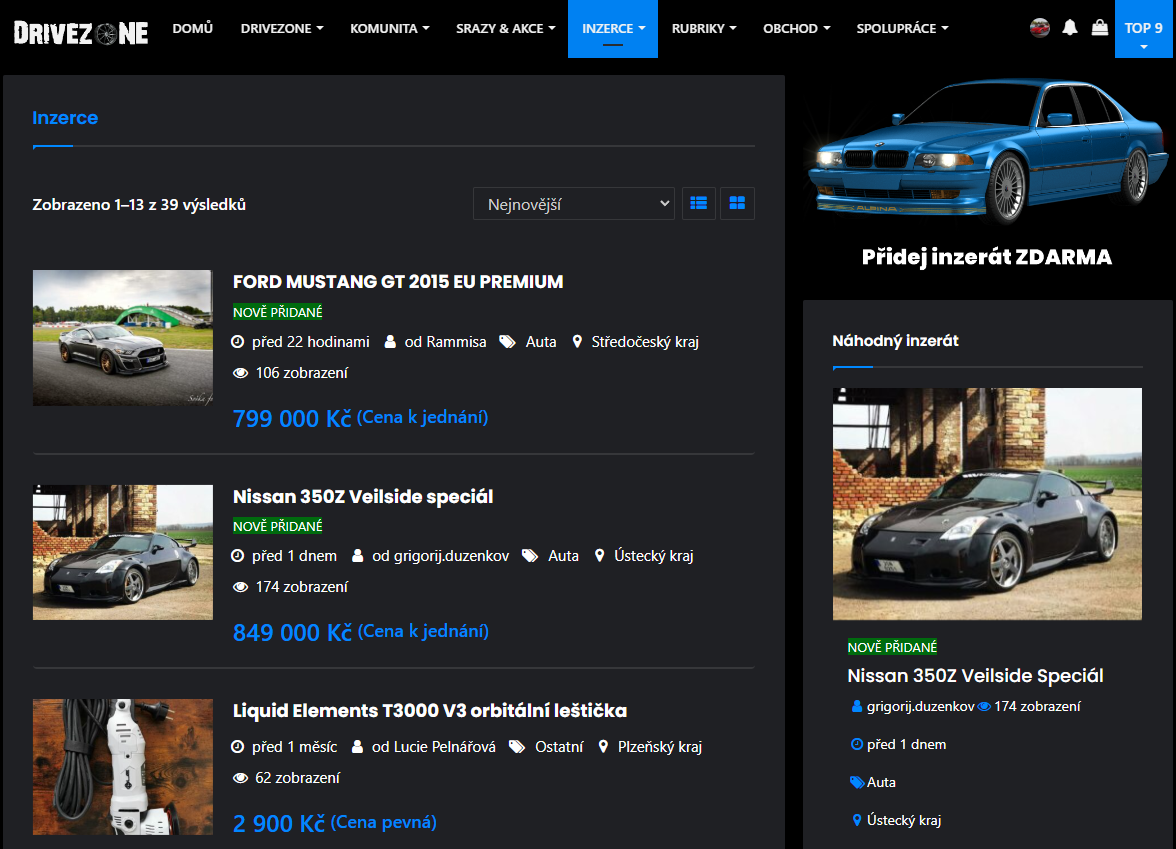The image size is (1176, 849).
Task: Open the TOP 9 dropdown
Action: [x=1144, y=28]
